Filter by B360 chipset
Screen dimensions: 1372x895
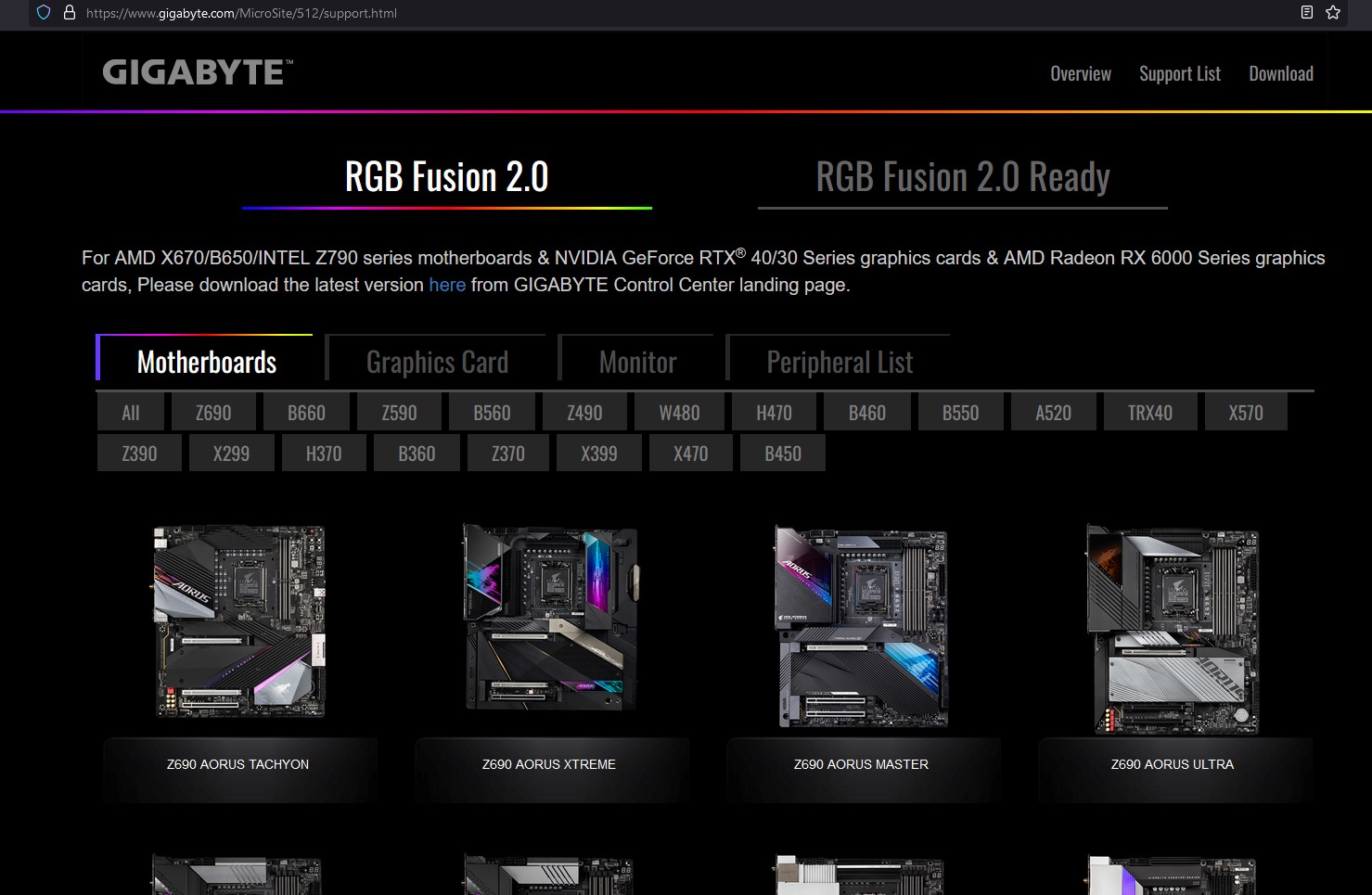417,454
